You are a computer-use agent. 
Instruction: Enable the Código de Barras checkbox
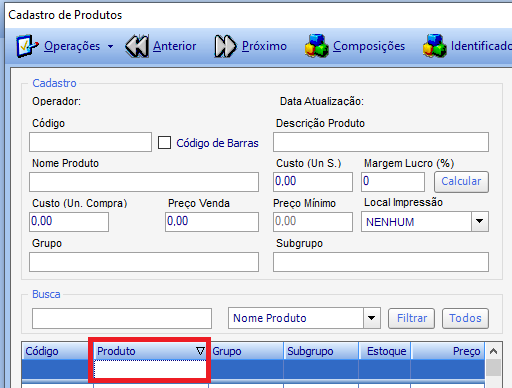(164, 143)
